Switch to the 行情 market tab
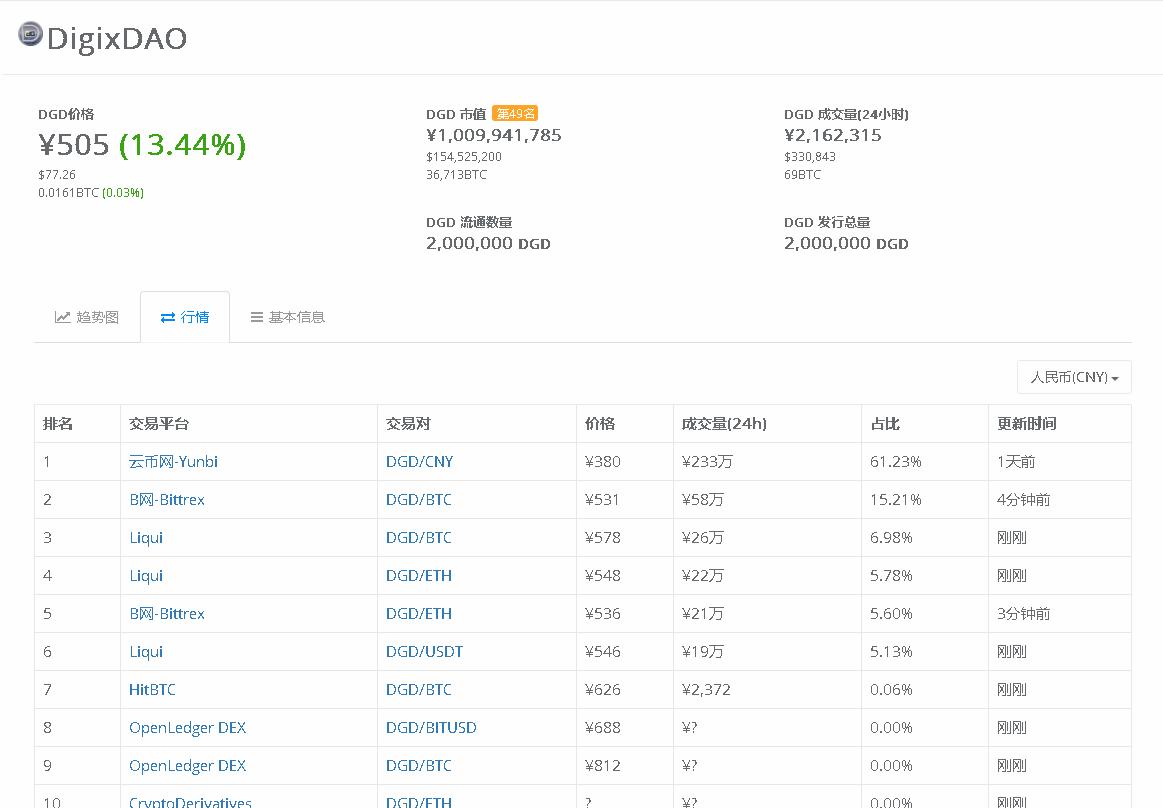This screenshot has height=808, width=1163. (185, 317)
